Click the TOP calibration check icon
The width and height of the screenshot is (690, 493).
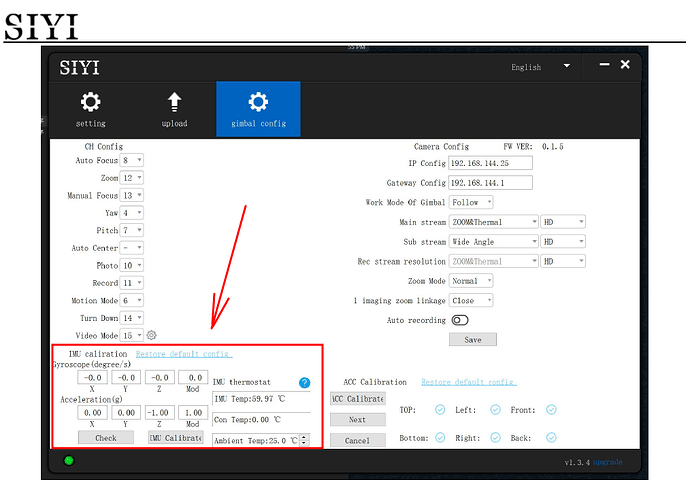[x=440, y=410]
